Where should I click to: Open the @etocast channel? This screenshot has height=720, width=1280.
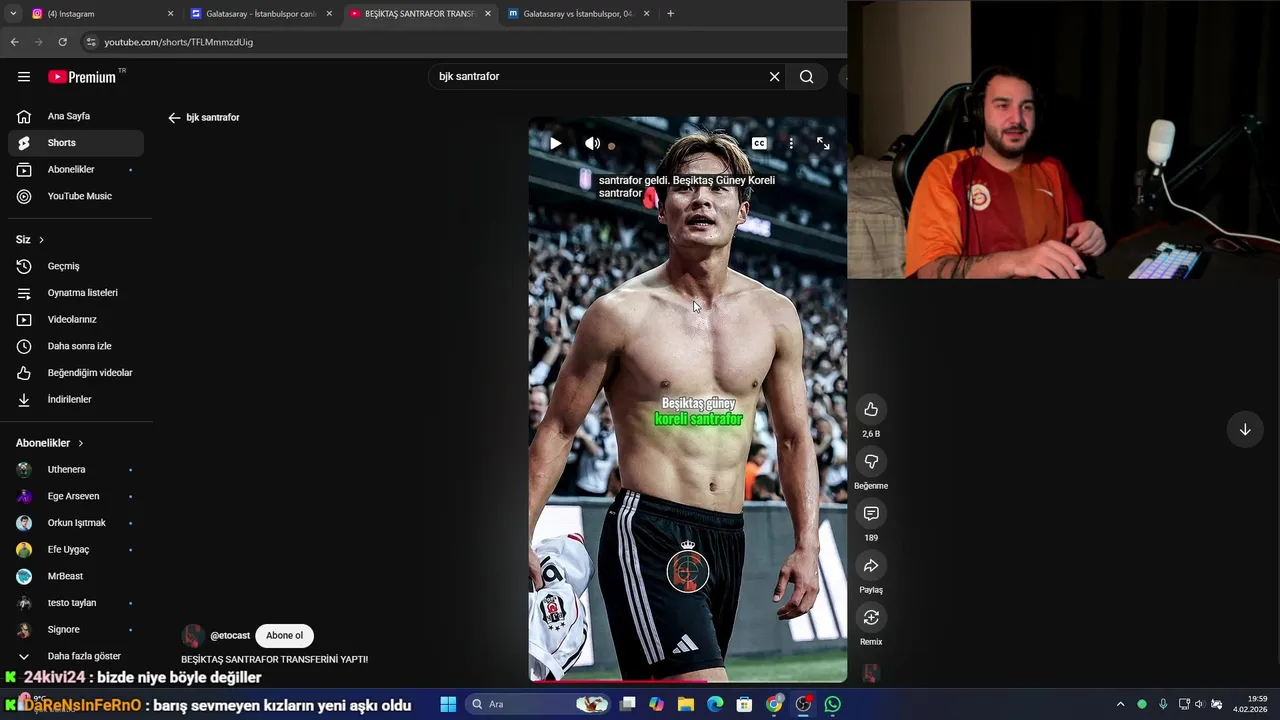(230, 636)
